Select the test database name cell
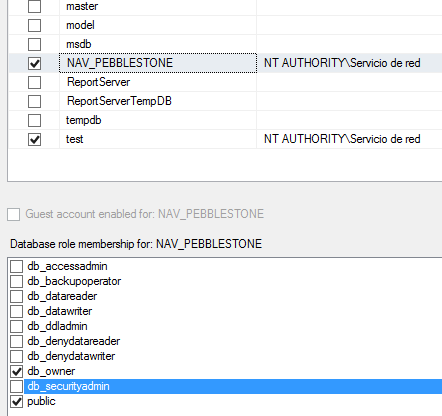The image size is (442, 416). pyautogui.click(x=158, y=139)
